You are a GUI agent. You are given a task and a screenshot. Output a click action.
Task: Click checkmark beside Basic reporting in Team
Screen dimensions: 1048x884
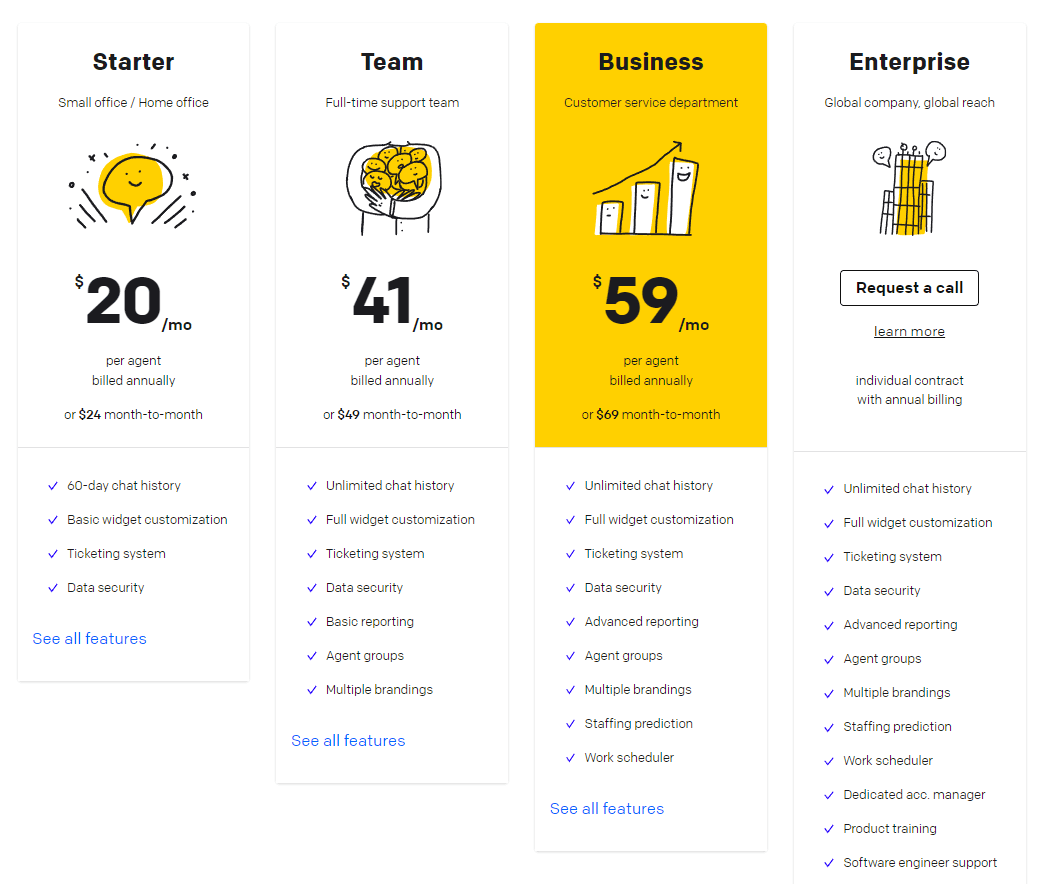(x=311, y=622)
